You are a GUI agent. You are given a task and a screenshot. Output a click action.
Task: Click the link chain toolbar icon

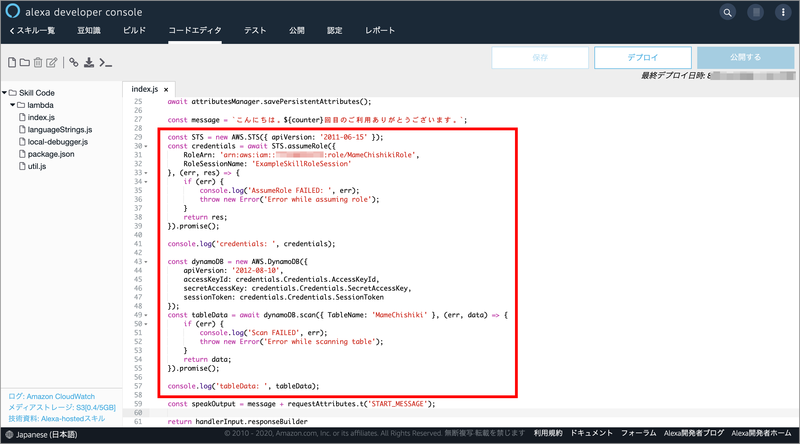[74, 62]
